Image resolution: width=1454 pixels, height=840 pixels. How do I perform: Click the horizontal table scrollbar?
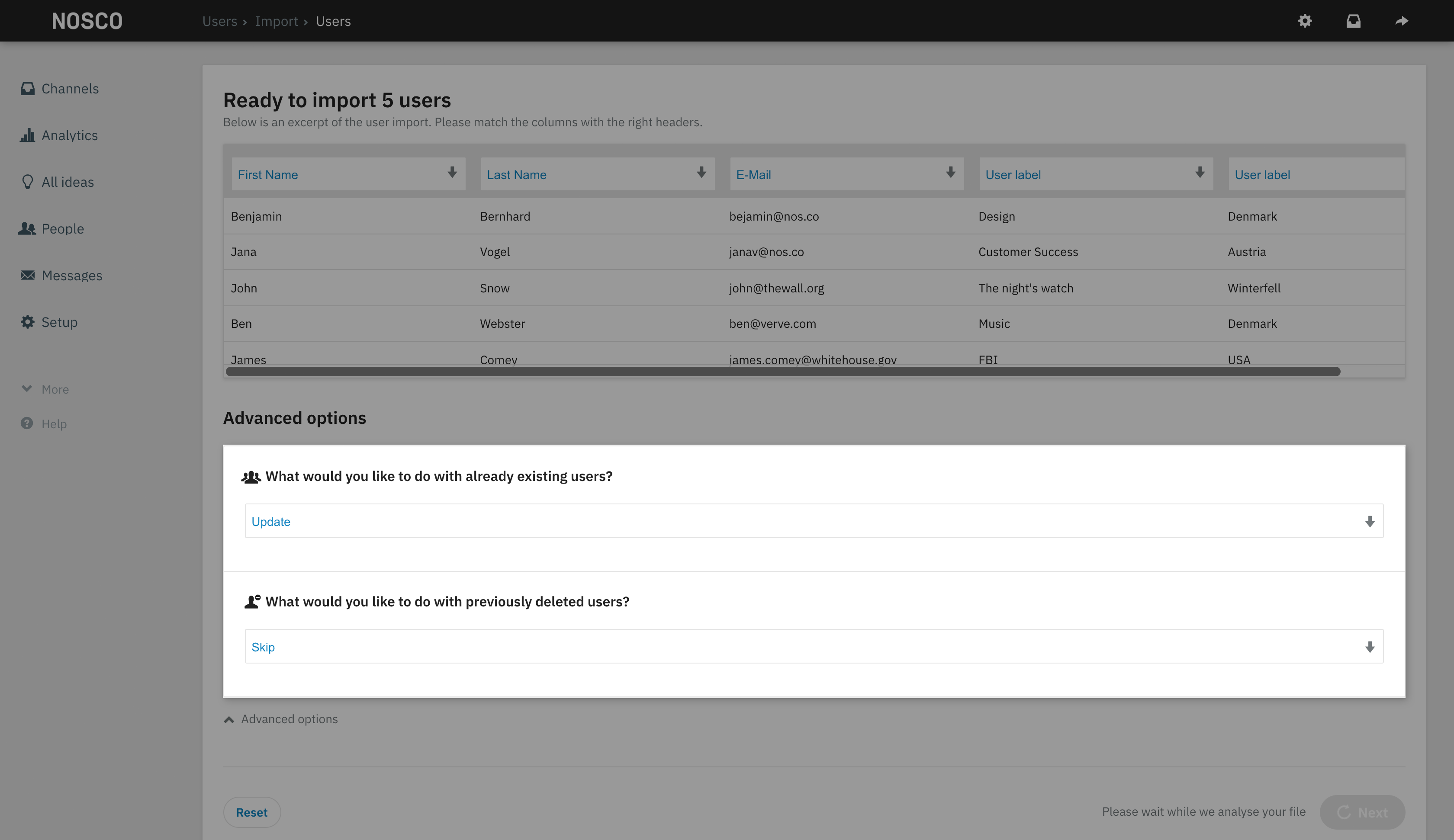(x=783, y=372)
